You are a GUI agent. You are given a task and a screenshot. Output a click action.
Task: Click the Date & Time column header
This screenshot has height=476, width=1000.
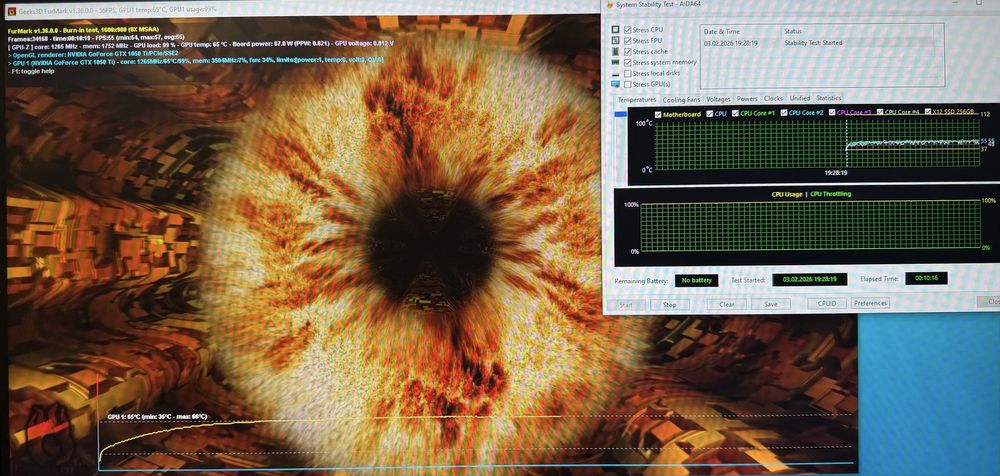(721, 31)
